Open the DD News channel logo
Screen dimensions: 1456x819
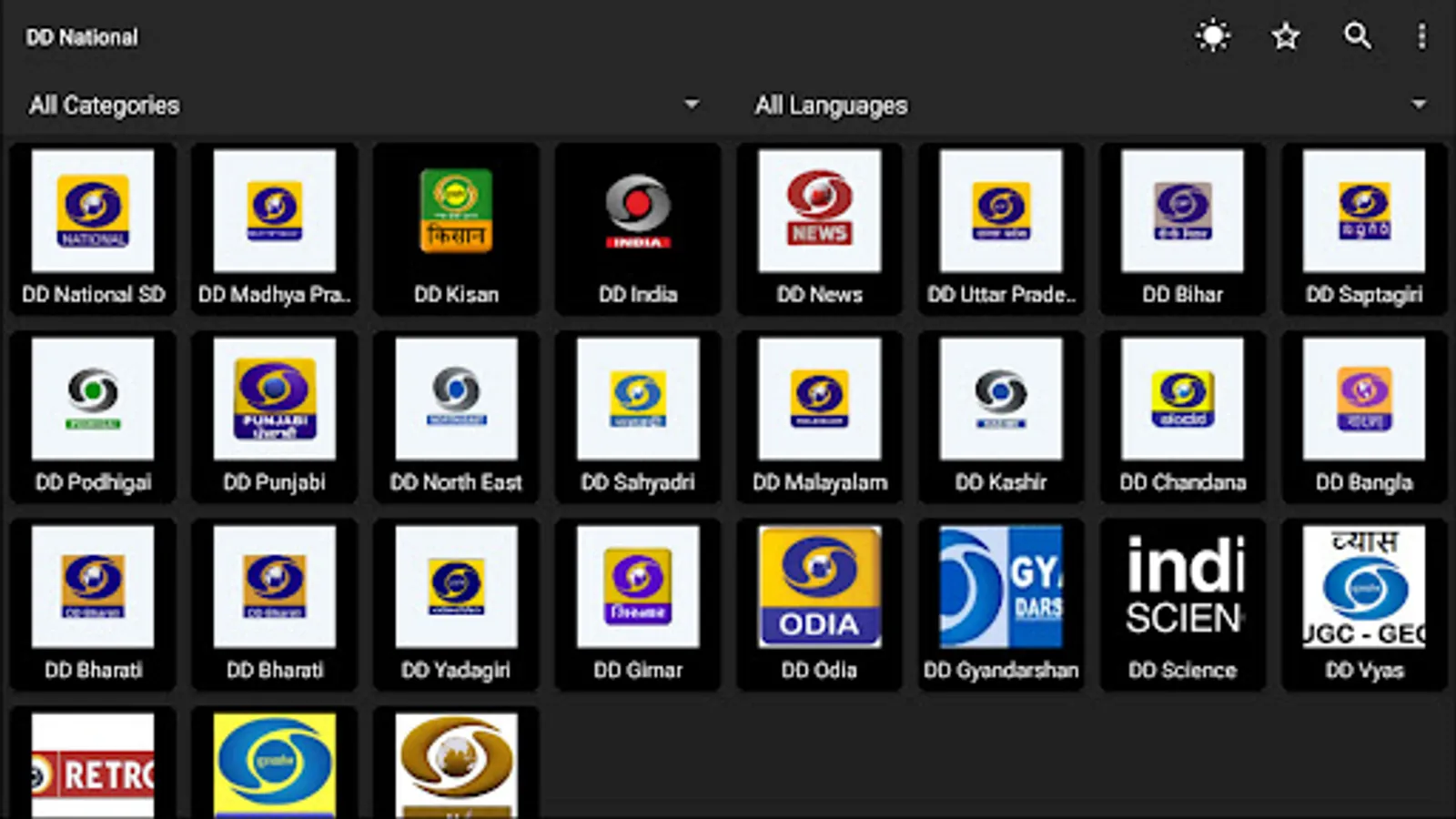[x=820, y=211]
